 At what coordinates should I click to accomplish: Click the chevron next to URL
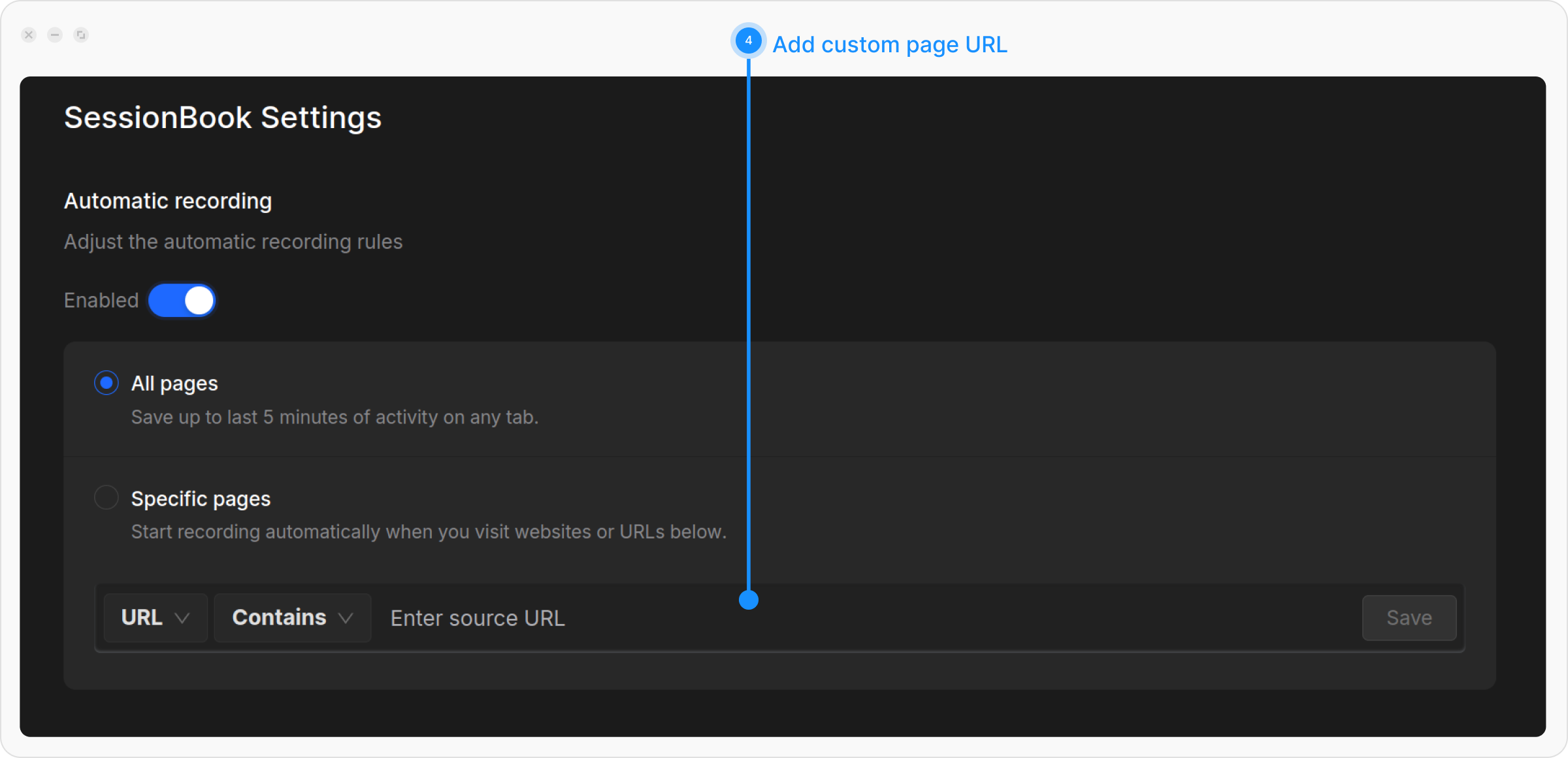183,618
